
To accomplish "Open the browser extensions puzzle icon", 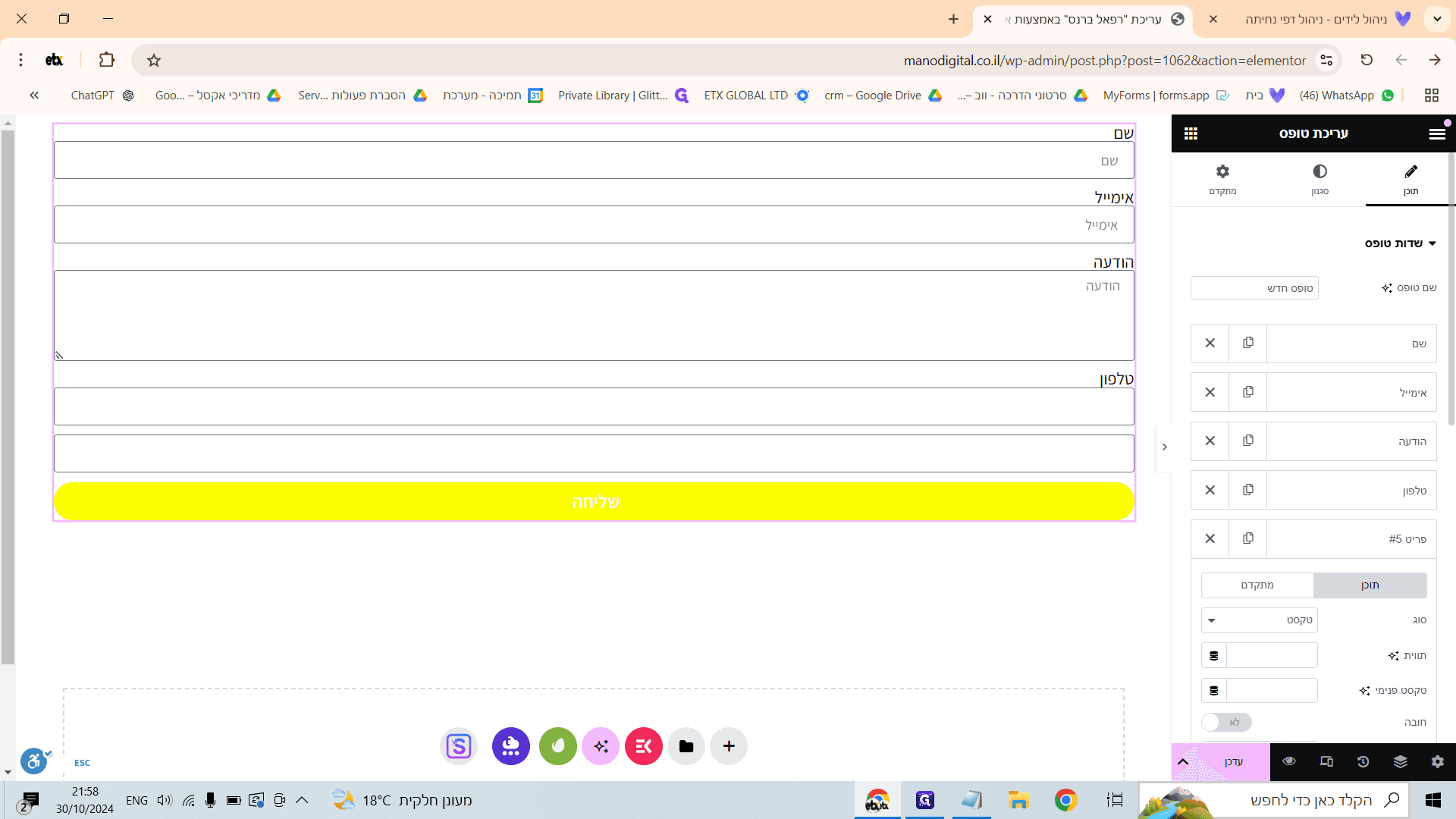I will (x=107, y=60).
